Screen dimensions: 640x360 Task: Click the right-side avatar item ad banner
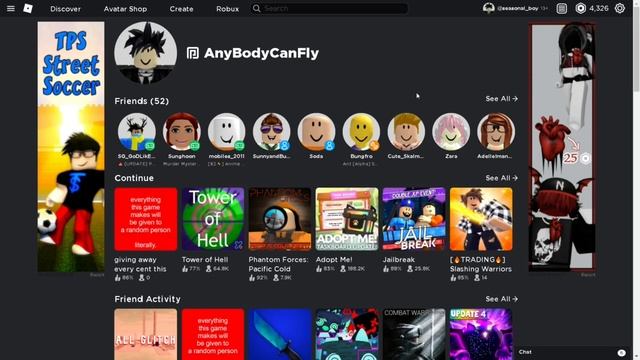click(x=562, y=147)
